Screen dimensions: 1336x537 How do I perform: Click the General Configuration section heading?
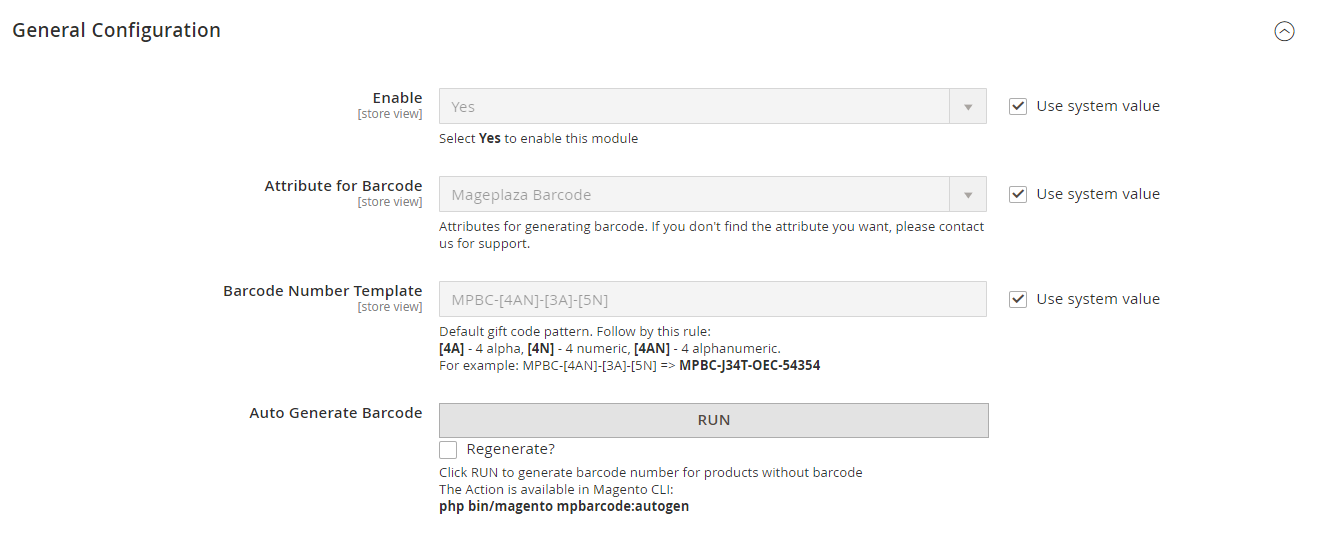point(116,30)
